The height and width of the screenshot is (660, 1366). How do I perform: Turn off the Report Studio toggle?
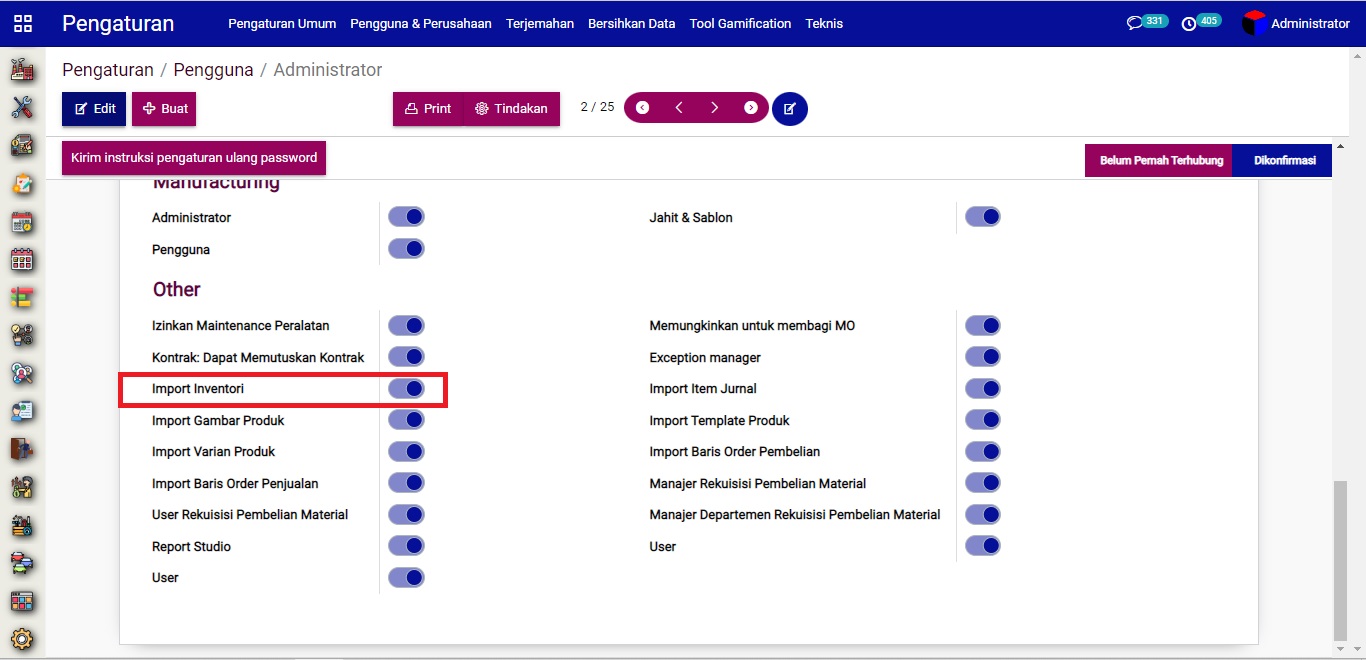point(406,546)
